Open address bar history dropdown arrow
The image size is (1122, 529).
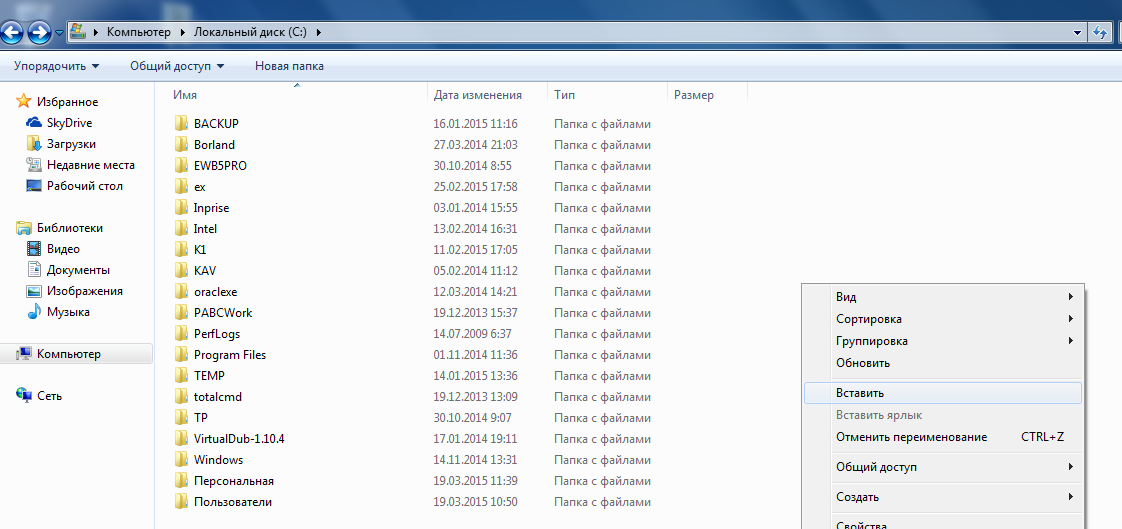[x=1078, y=32]
